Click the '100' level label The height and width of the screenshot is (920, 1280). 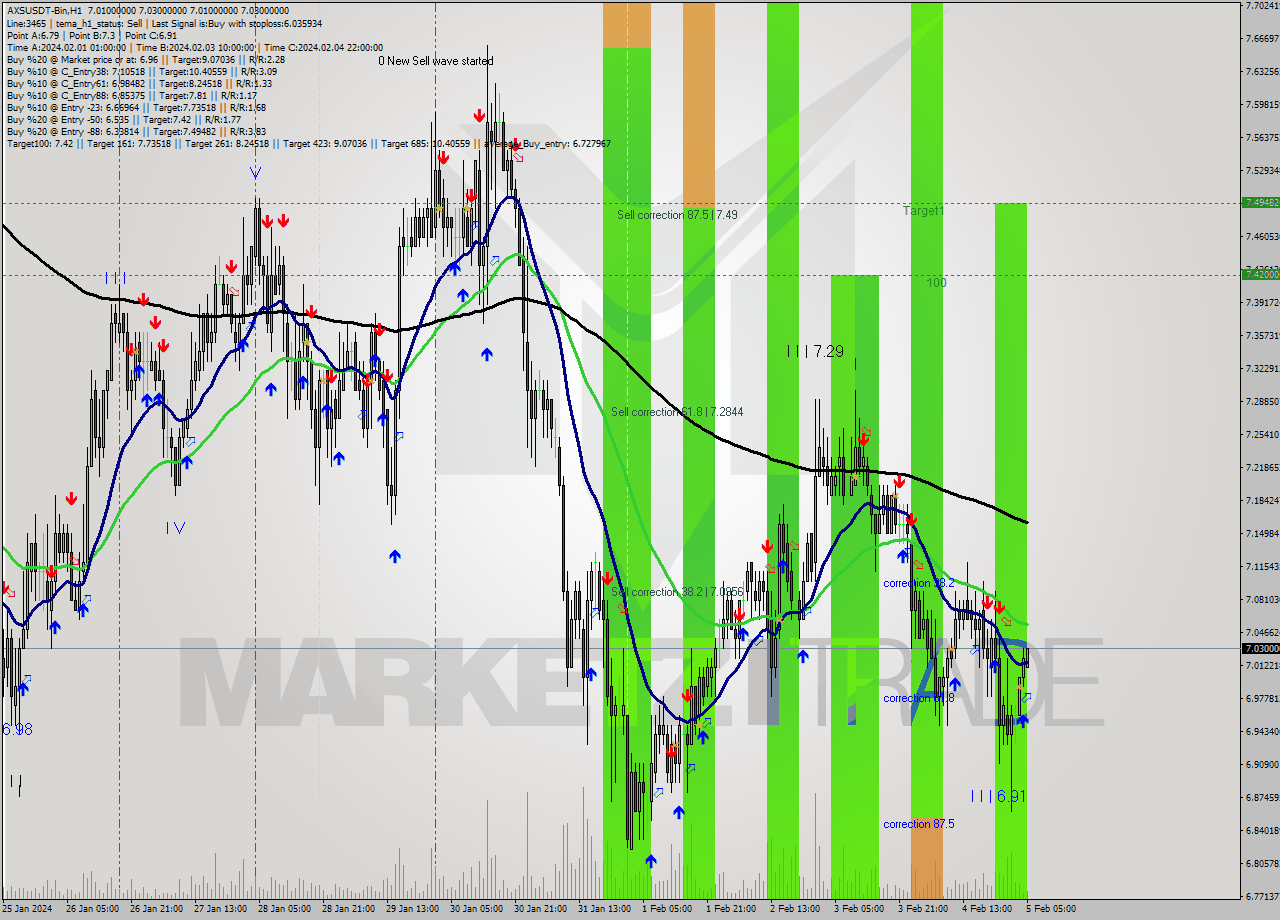[x=936, y=283]
